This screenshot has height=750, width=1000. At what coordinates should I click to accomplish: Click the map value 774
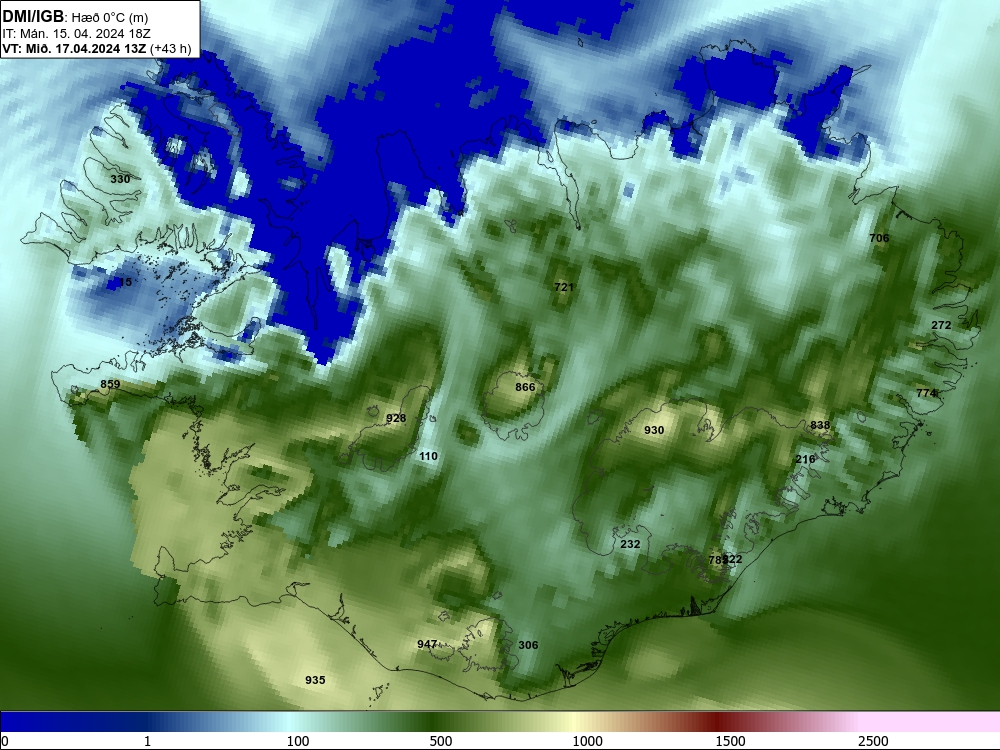[x=926, y=393]
